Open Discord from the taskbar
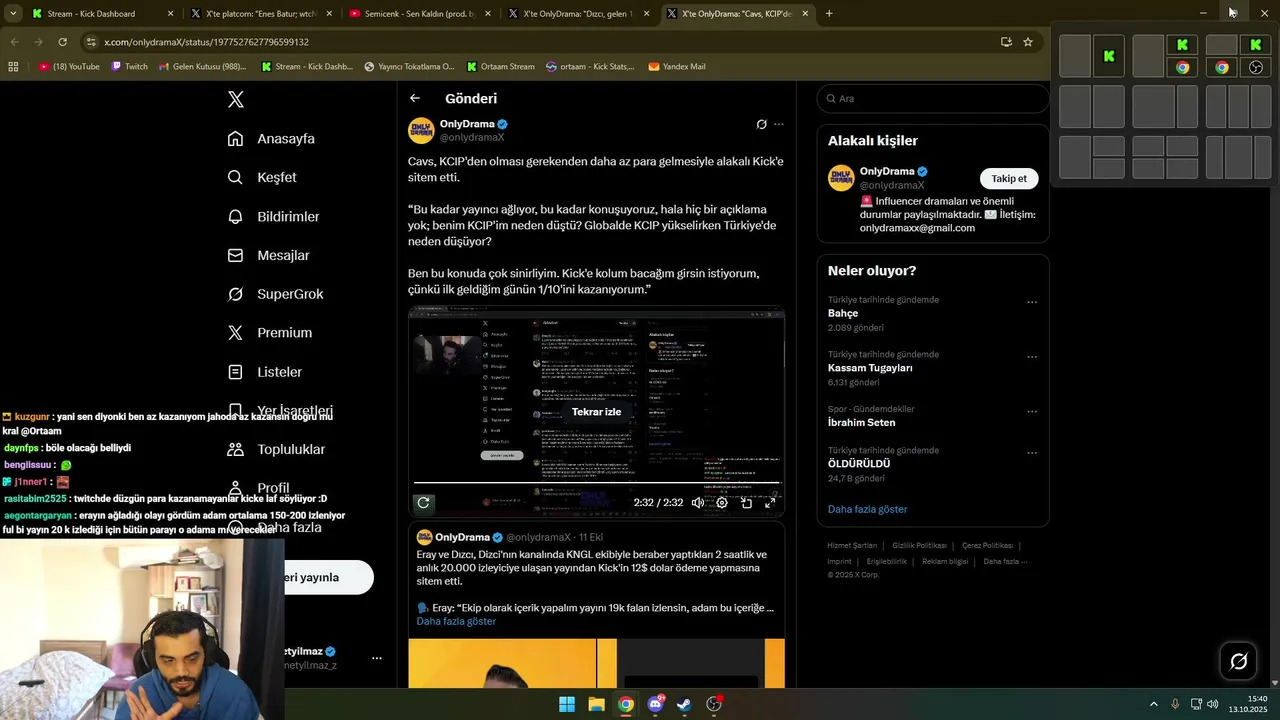The image size is (1280, 720). point(655,704)
